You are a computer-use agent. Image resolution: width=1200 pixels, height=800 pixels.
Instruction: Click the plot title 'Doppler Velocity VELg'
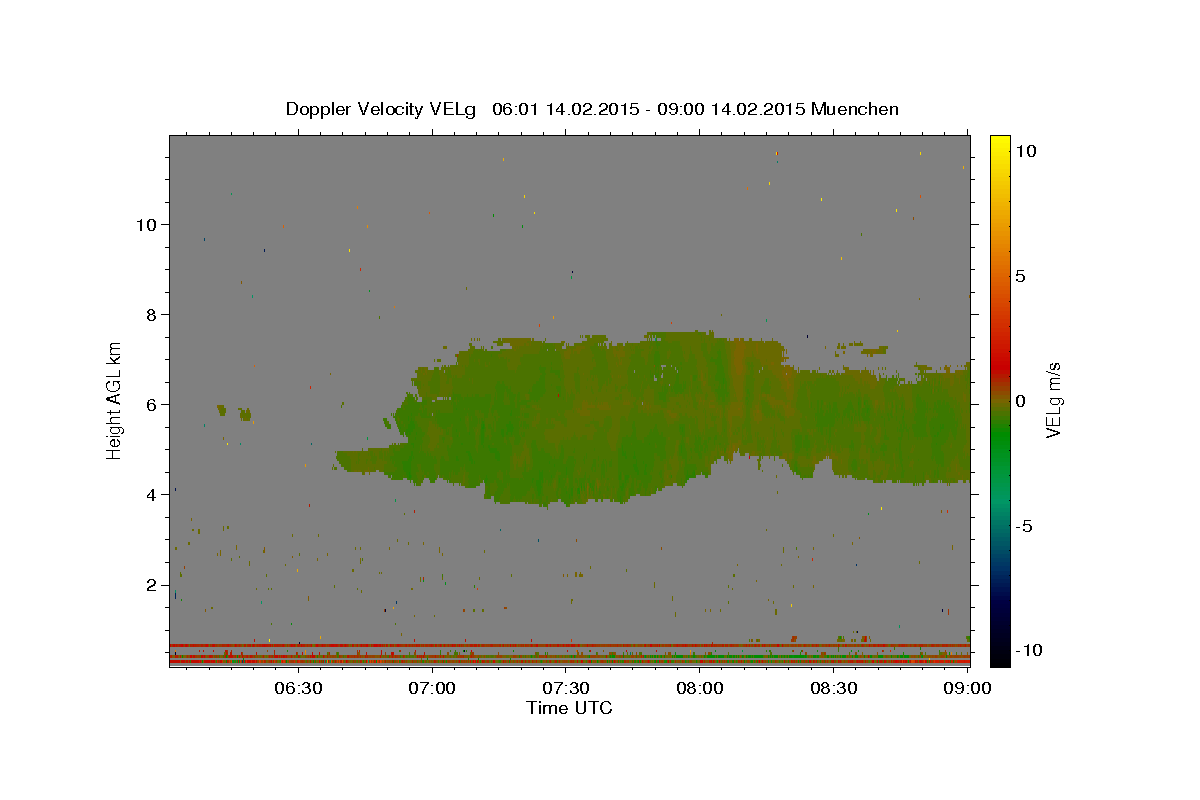point(381,109)
